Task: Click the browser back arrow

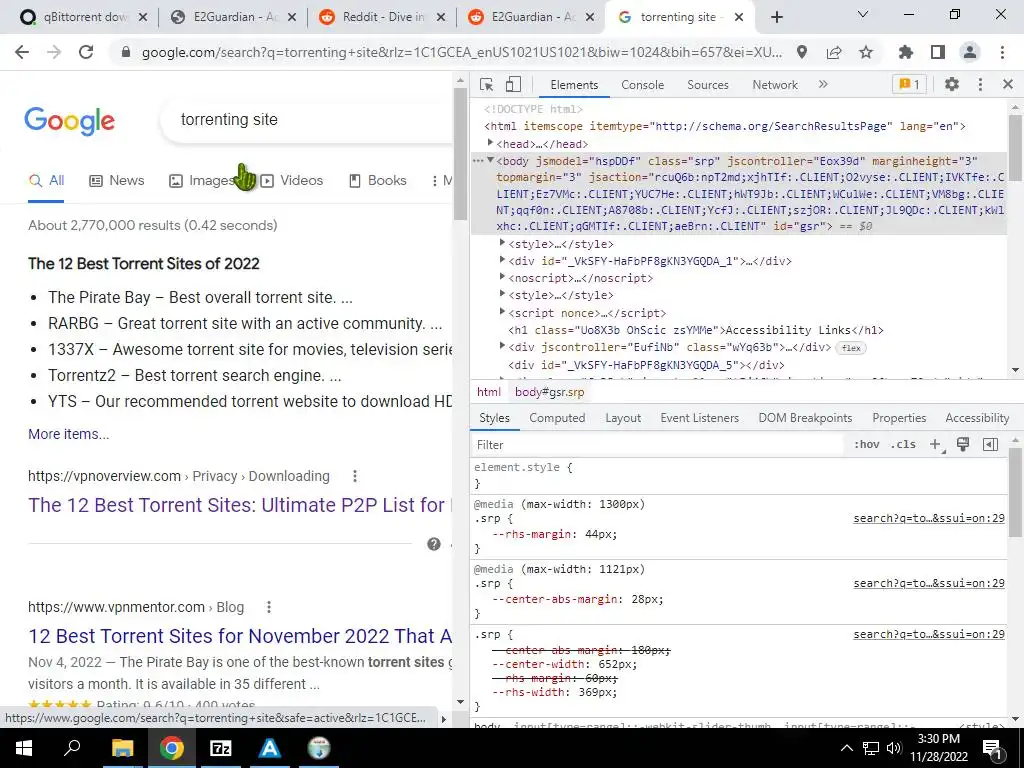Action: [22, 52]
